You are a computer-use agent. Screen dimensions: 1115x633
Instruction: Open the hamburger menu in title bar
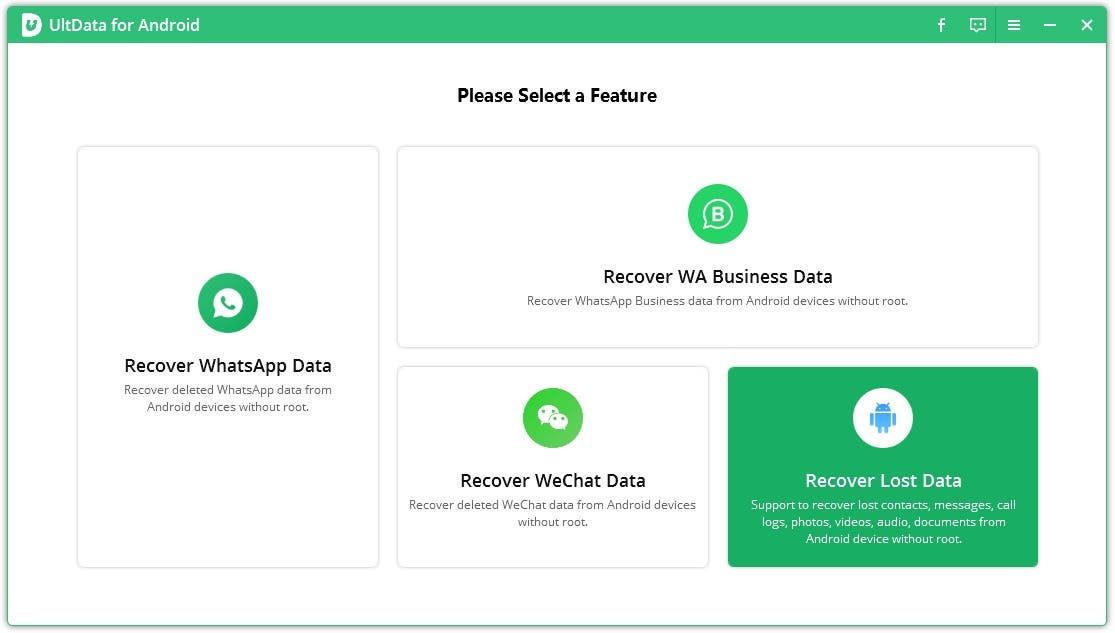point(1014,26)
